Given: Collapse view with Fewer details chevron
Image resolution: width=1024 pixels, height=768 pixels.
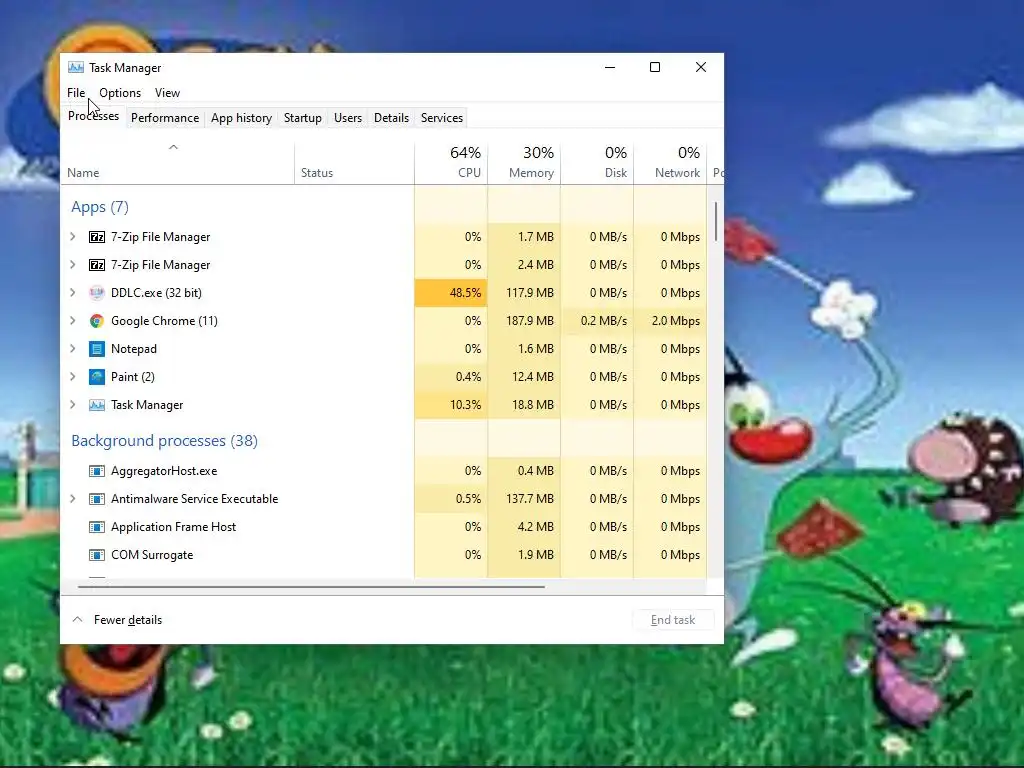Looking at the screenshot, I should 77,619.
